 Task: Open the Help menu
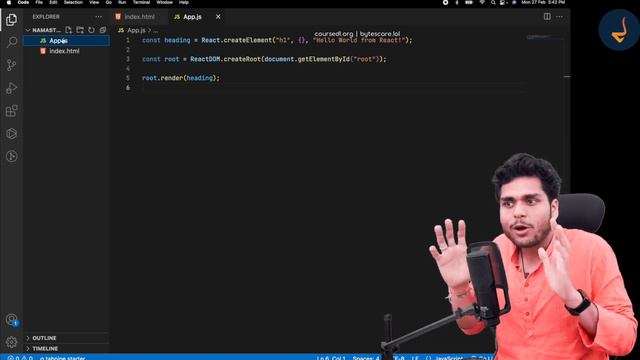184,2
